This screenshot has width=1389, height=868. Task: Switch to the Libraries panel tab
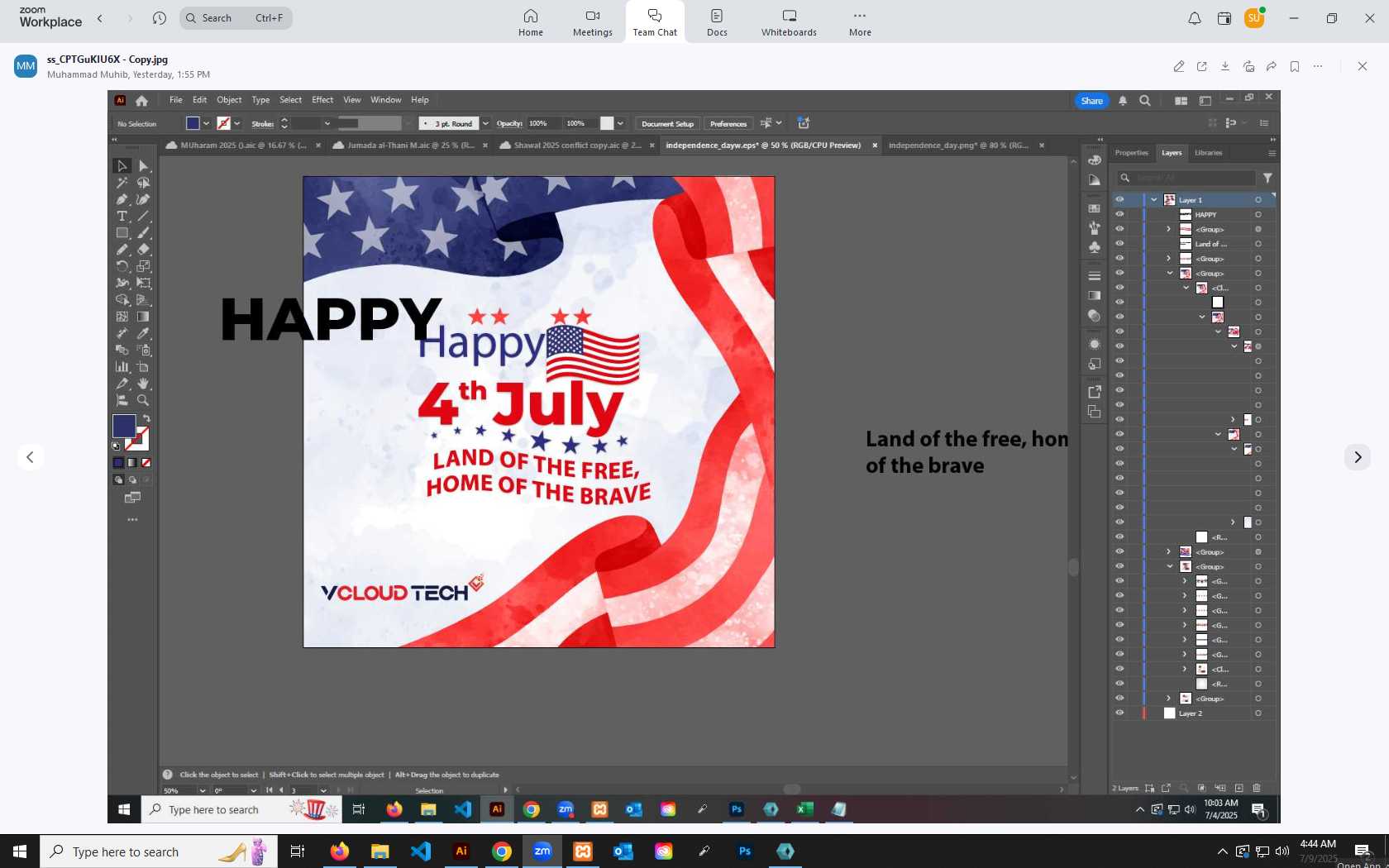pyautogui.click(x=1208, y=153)
